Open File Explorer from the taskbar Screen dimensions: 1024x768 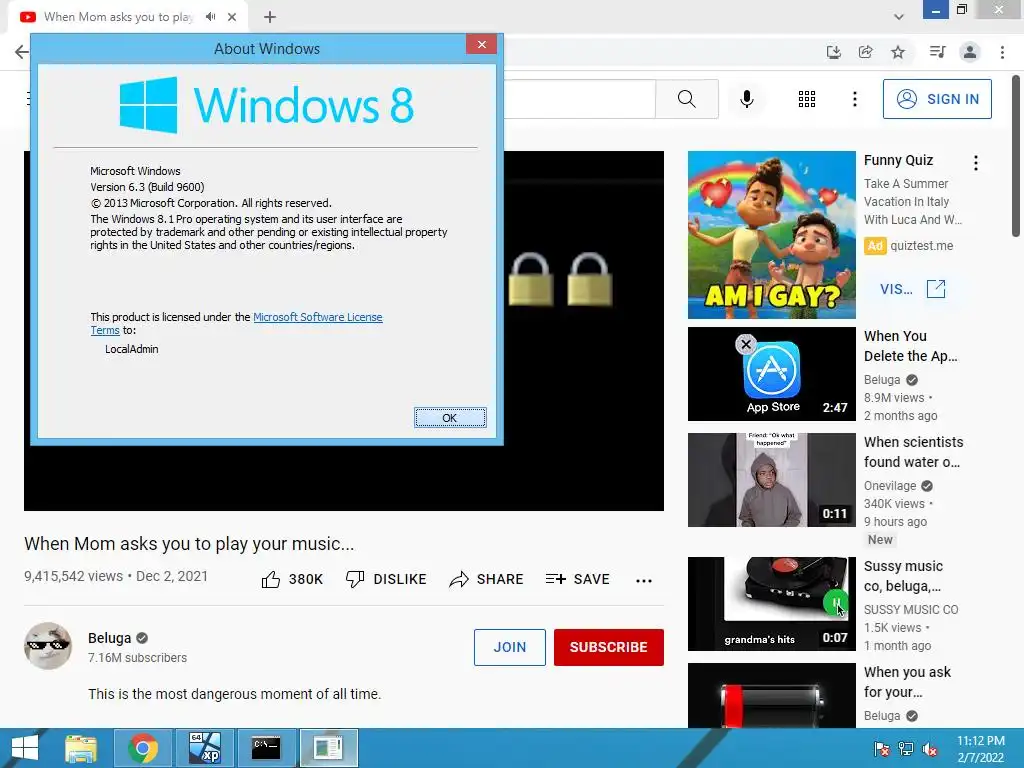coord(81,748)
